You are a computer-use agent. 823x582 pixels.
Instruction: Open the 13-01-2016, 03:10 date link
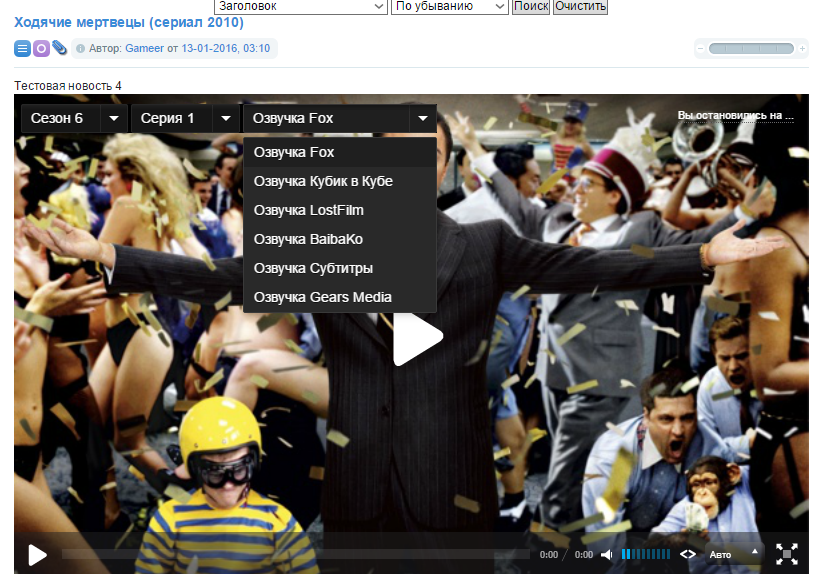point(226,48)
